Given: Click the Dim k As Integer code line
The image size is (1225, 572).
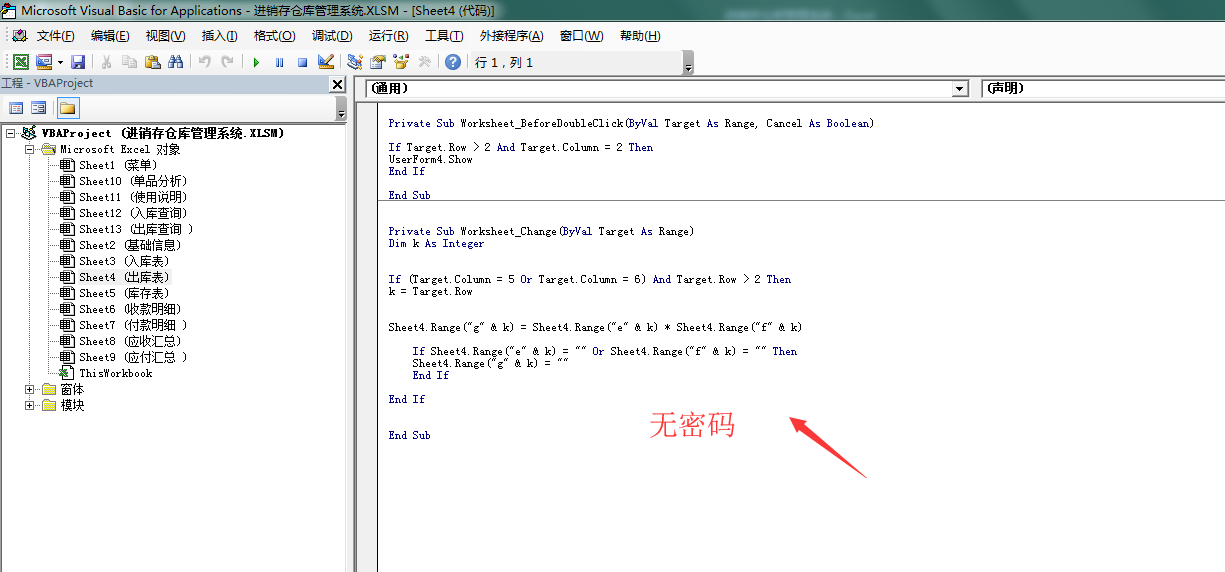Looking at the screenshot, I should click(436, 243).
